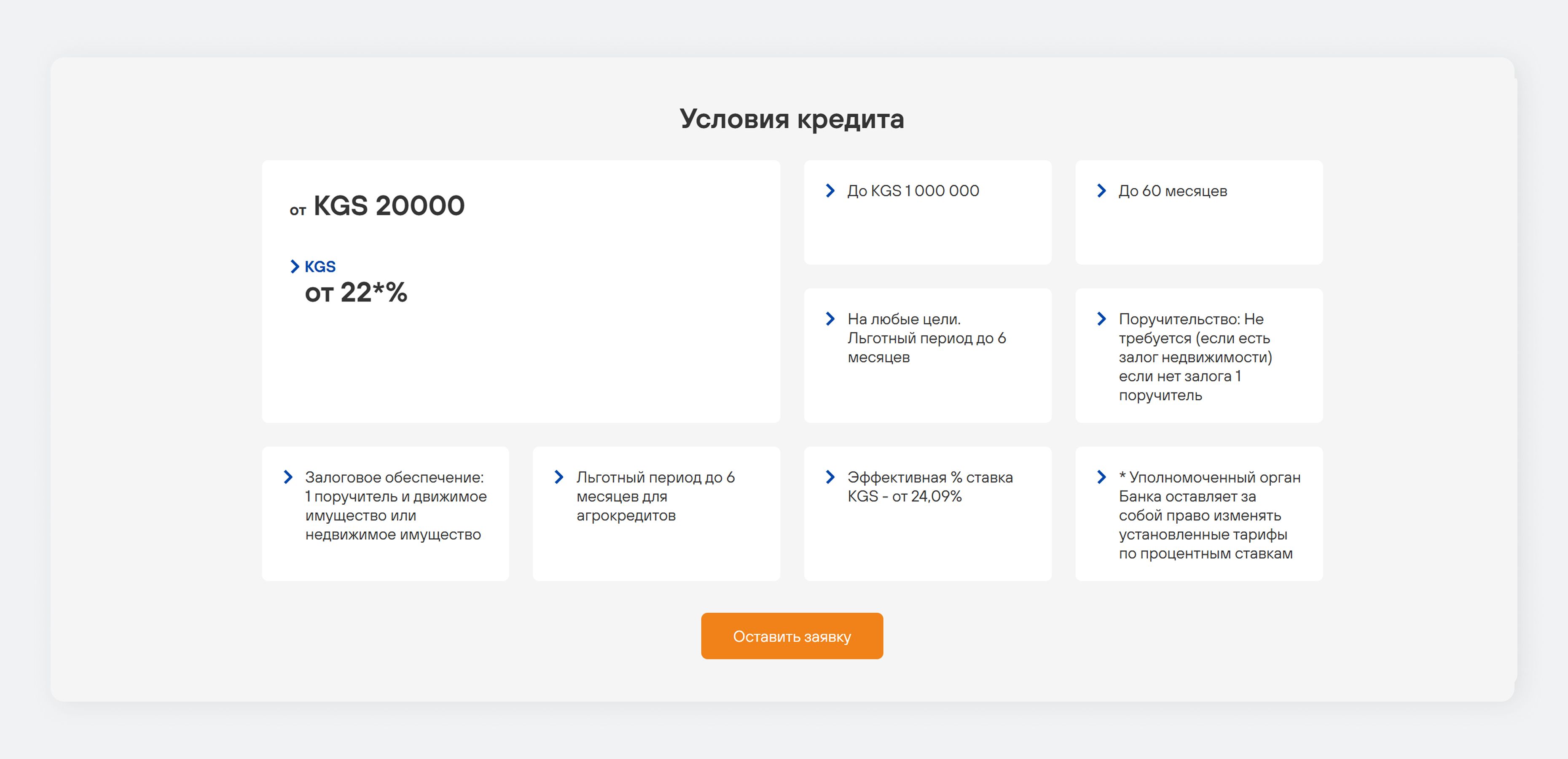This screenshot has height=759, width=1568.
Task: Click the chevron icon next to KGS rate
Action: pyautogui.click(x=295, y=266)
